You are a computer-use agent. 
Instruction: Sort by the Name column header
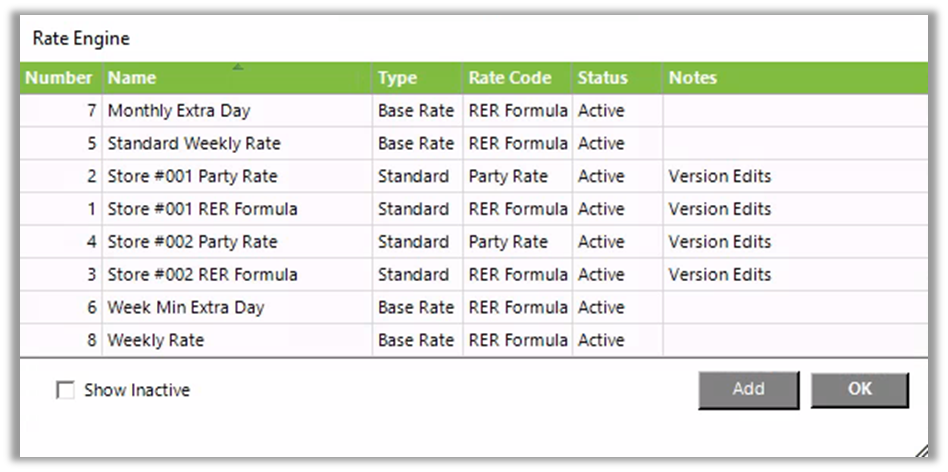click(x=132, y=78)
